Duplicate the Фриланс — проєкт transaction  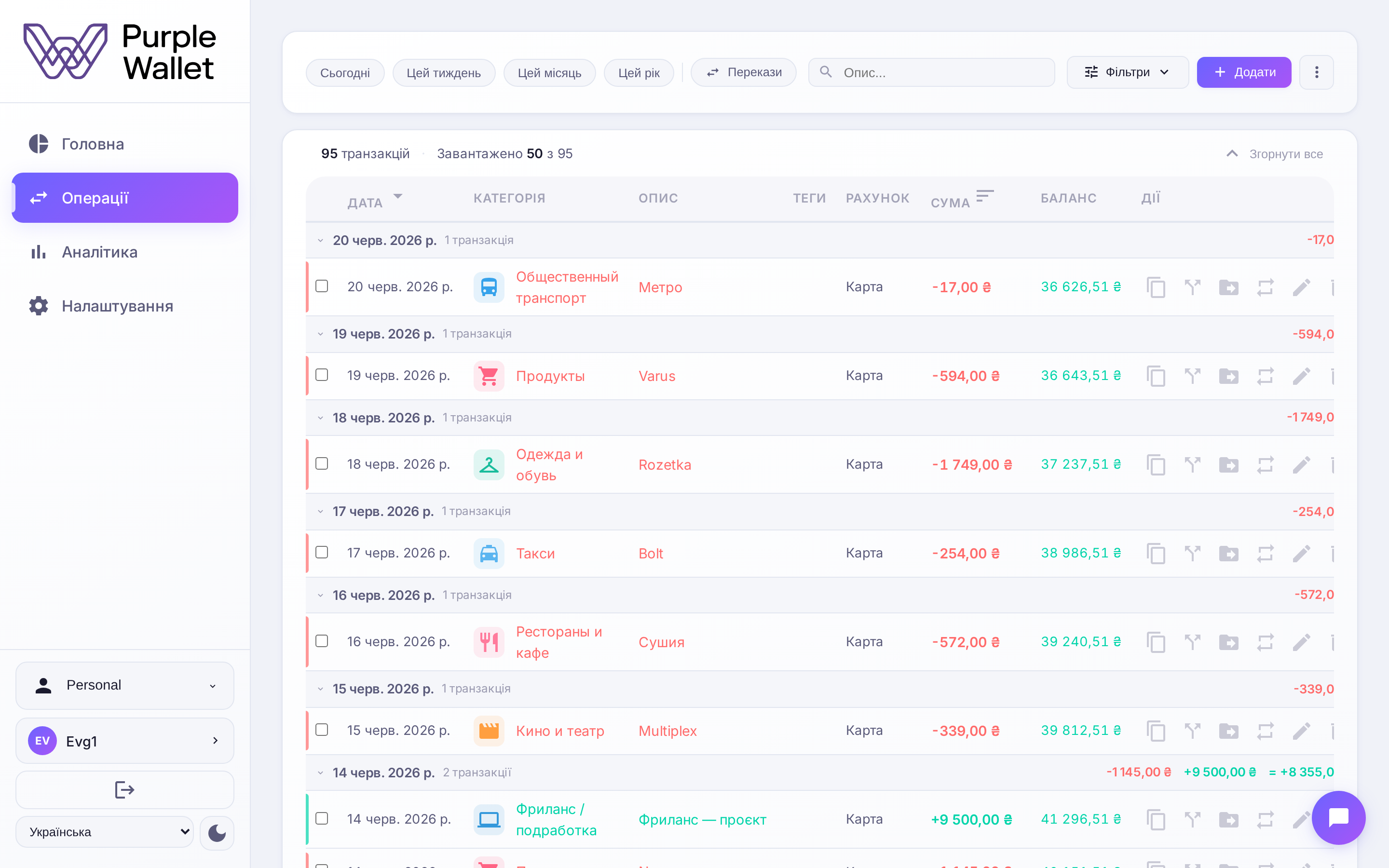(1156, 819)
